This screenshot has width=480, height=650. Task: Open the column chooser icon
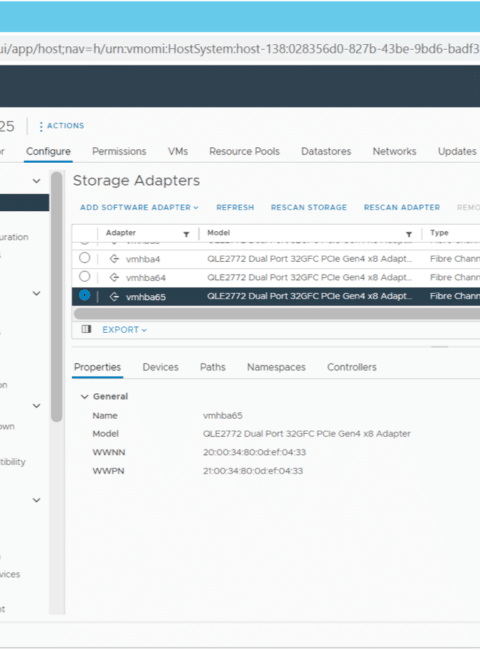click(x=86, y=329)
